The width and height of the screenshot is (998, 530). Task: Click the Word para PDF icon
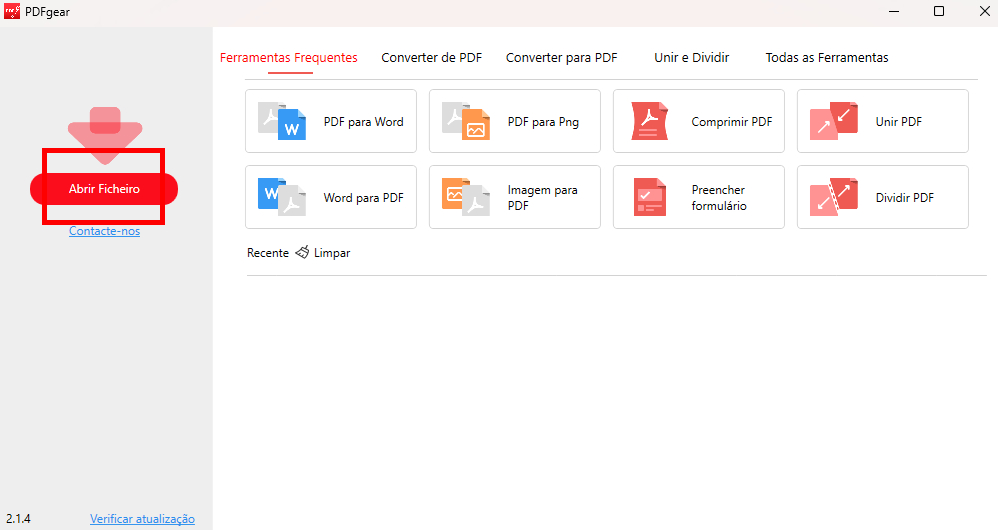click(282, 197)
